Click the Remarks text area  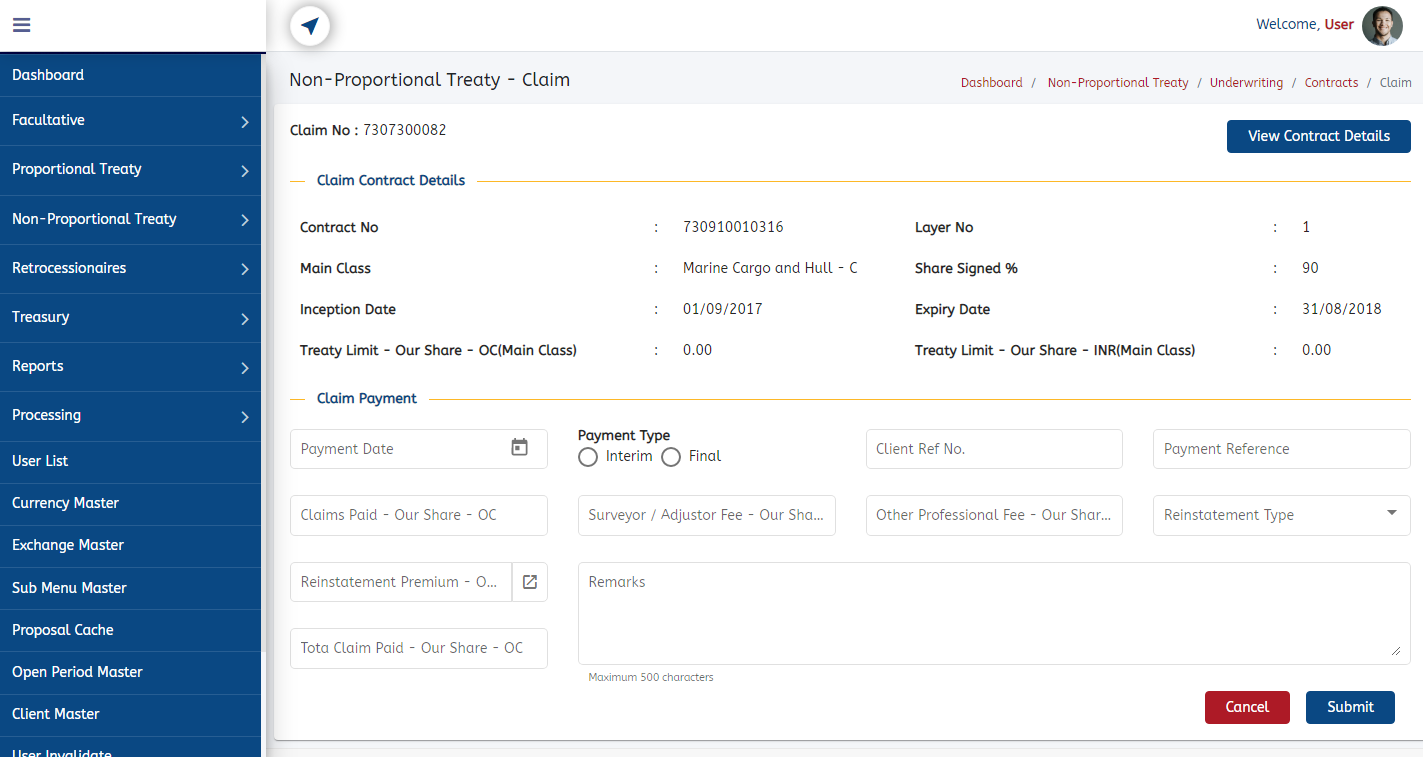pos(994,613)
